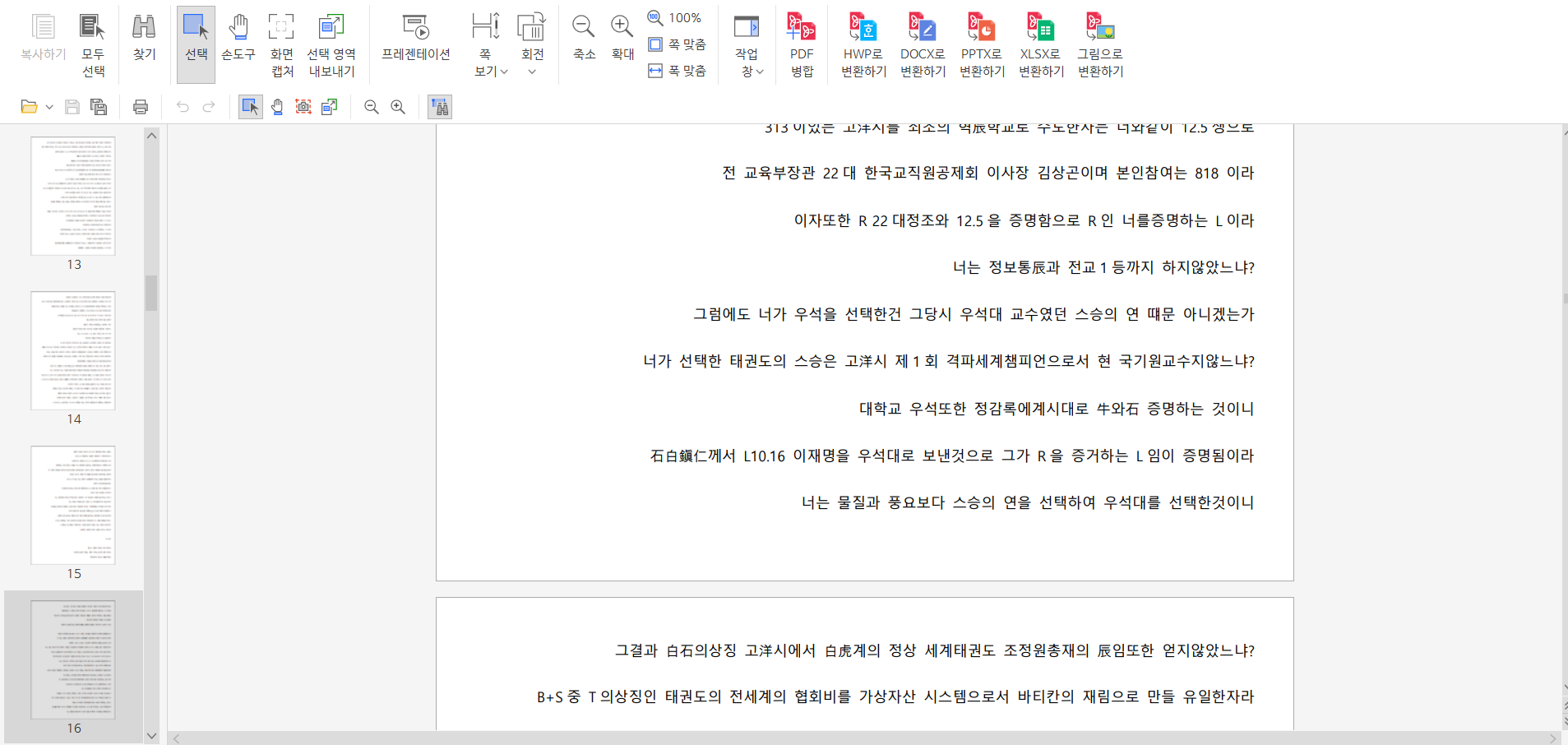Open the 회전 rotate dropdown
This screenshot has height=745, width=1568.
click(532, 72)
